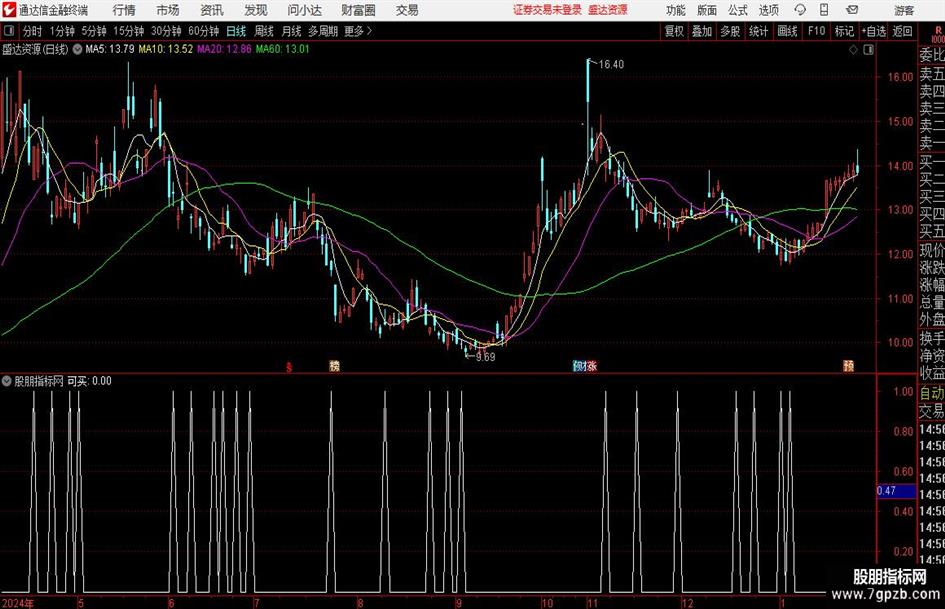Click the blue 0.47 axis value marker
Image resolution: width=945 pixels, height=609 pixels.
point(896,491)
